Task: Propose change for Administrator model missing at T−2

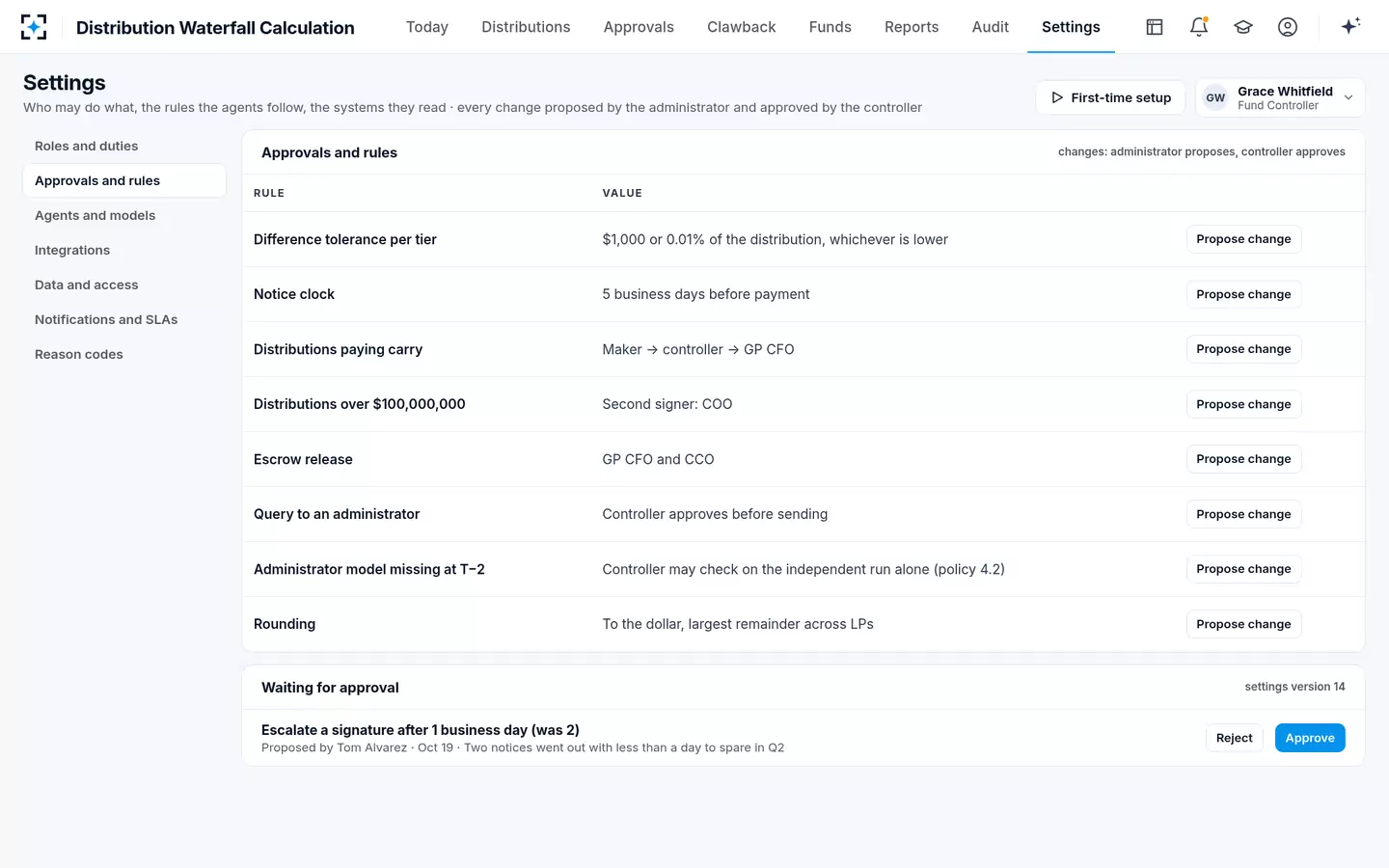Action: tap(1243, 569)
